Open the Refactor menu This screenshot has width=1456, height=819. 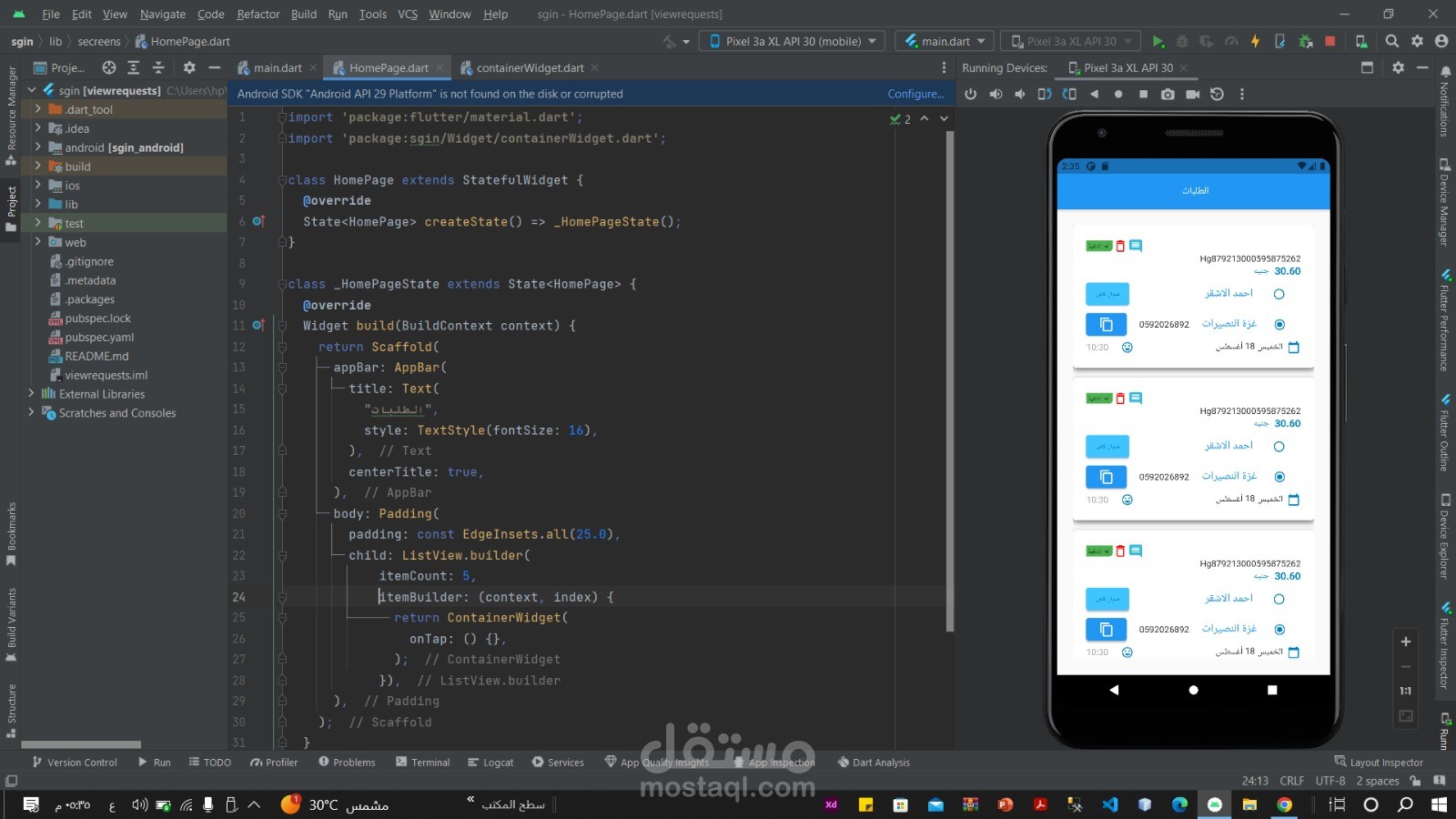pos(258,14)
